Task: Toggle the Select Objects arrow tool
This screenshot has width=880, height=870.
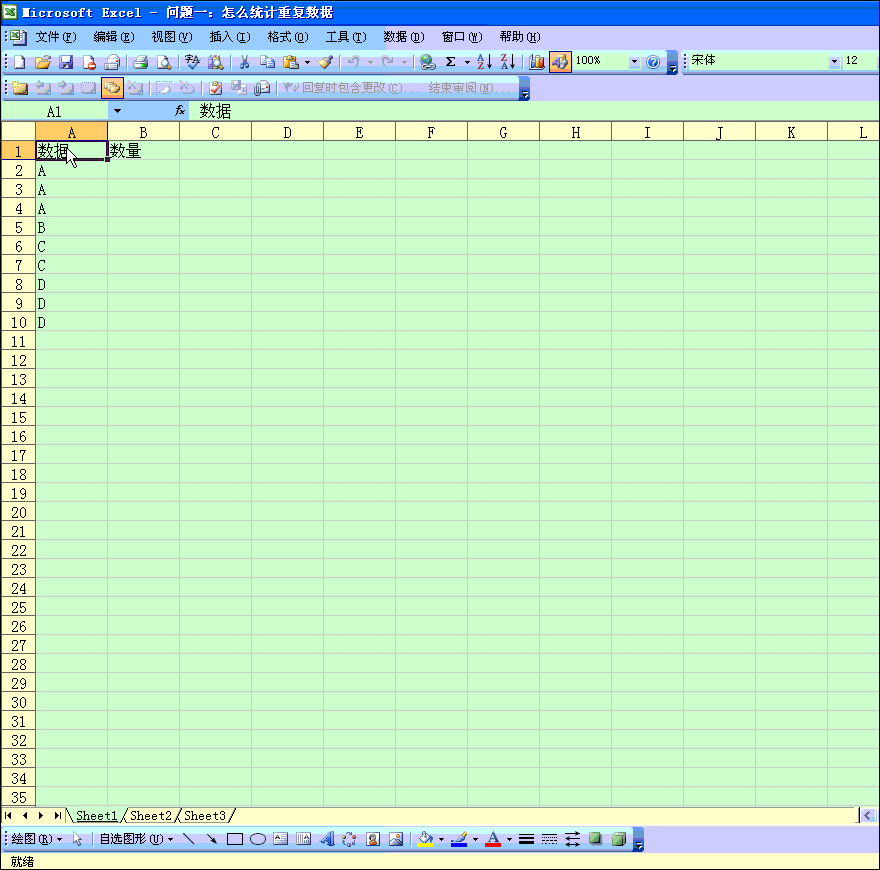Action: pyautogui.click(x=78, y=839)
